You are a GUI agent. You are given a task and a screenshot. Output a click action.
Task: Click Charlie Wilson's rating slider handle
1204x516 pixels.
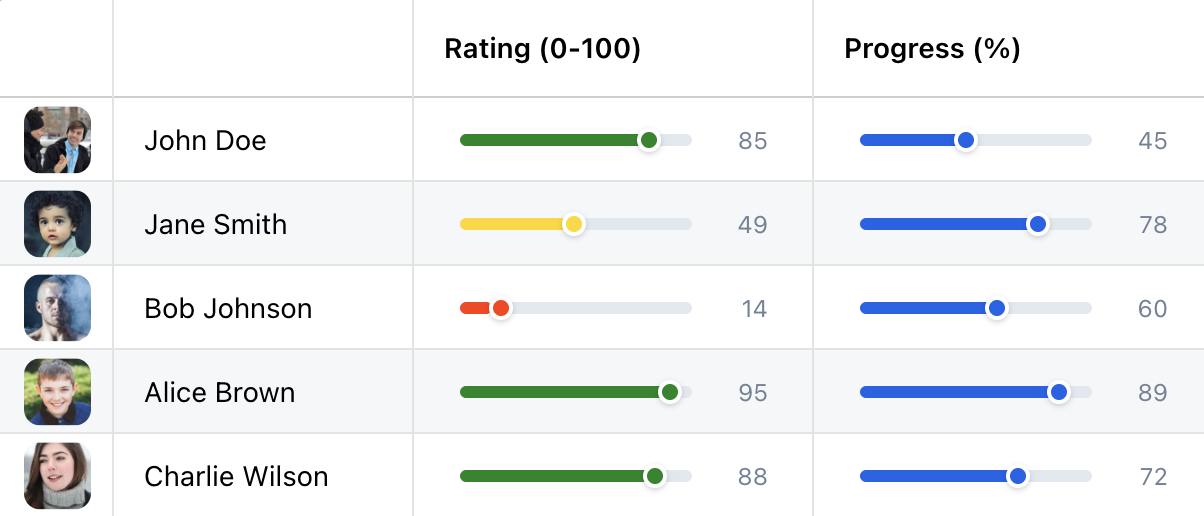pyautogui.click(x=655, y=476)
